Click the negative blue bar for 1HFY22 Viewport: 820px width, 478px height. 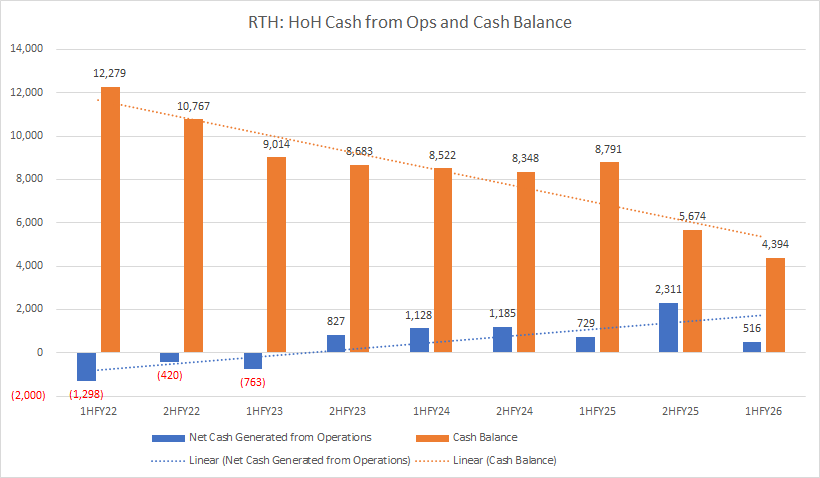[x=86, y=366]
